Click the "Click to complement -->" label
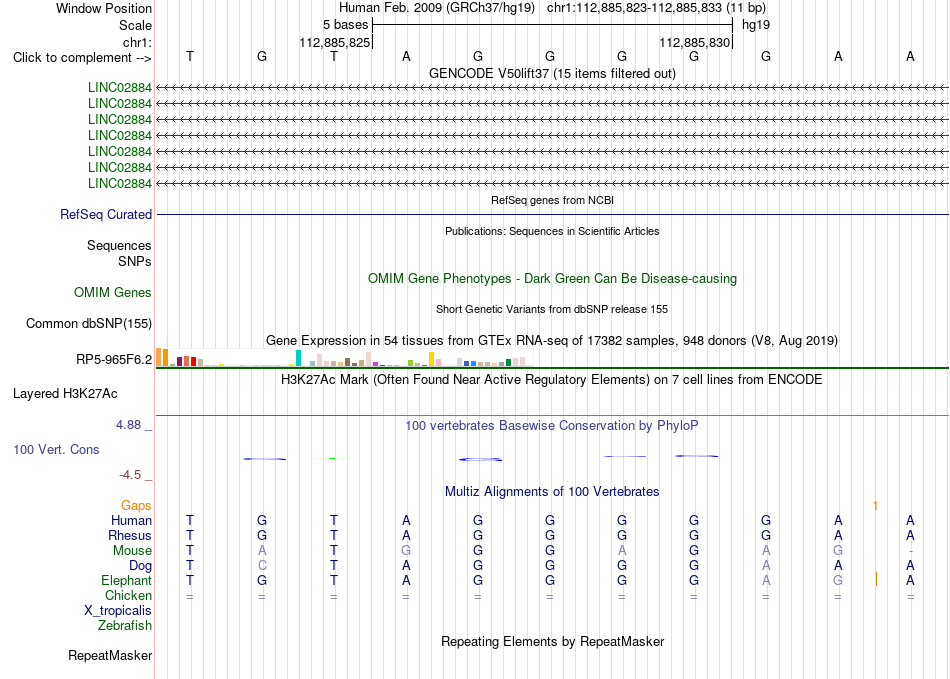950x679 pixels. pyautogui.click(x=82, y=58)
